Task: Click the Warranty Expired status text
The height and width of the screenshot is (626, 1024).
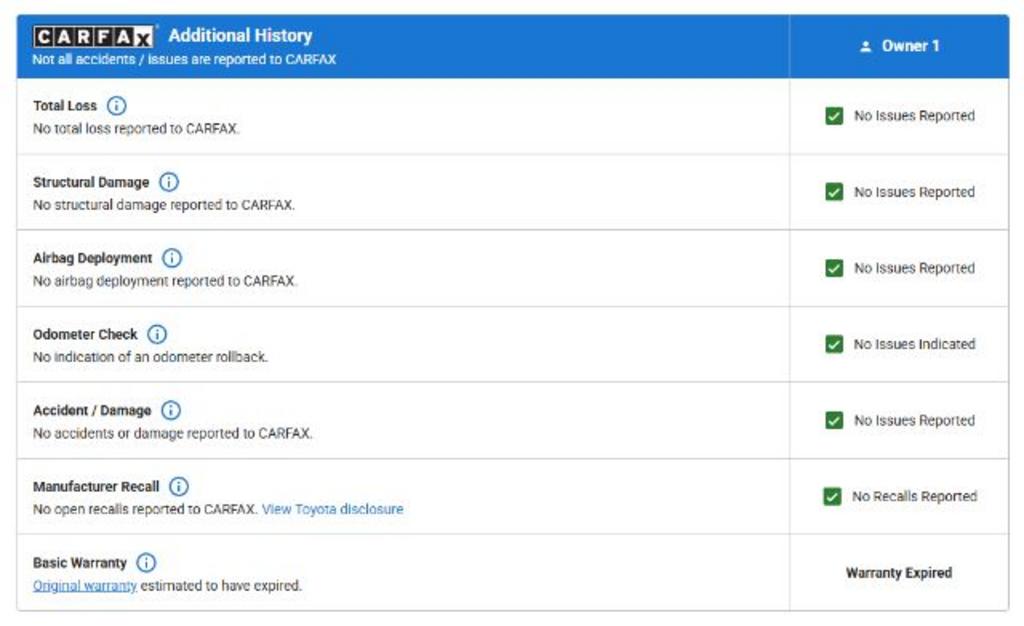Action: click(898, 573)
